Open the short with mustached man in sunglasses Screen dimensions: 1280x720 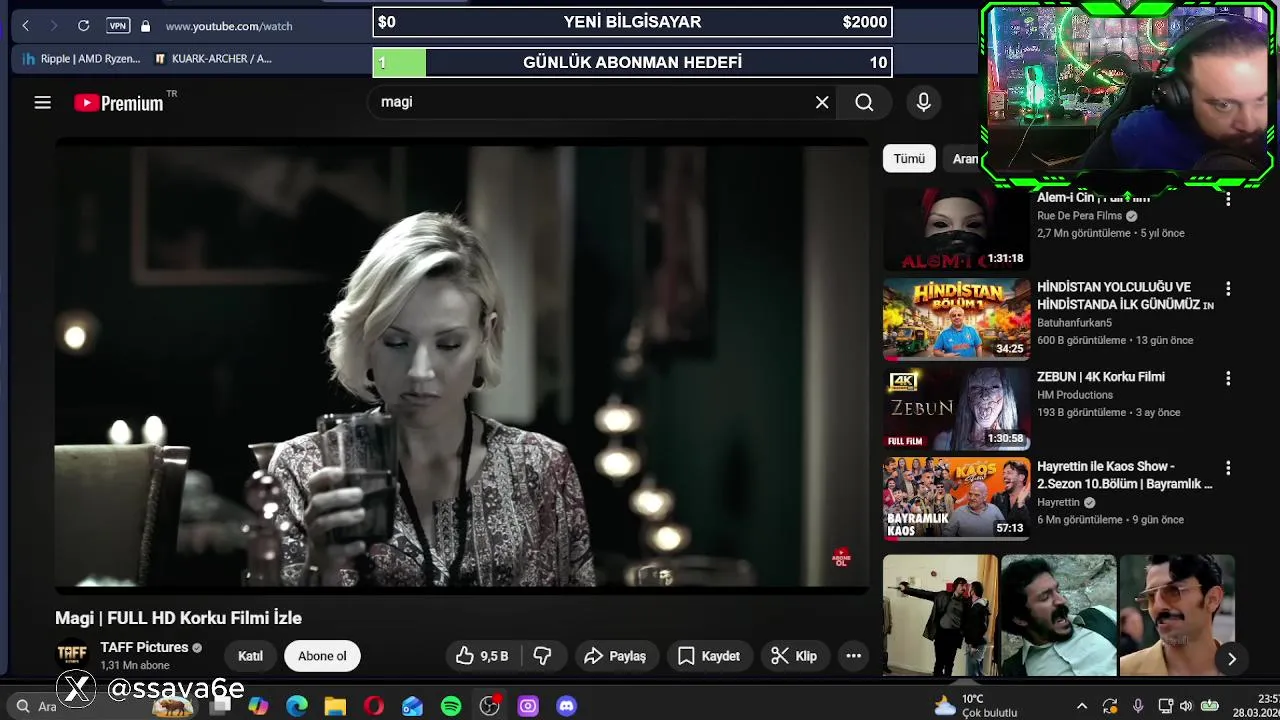click(x=1177, y=615)
